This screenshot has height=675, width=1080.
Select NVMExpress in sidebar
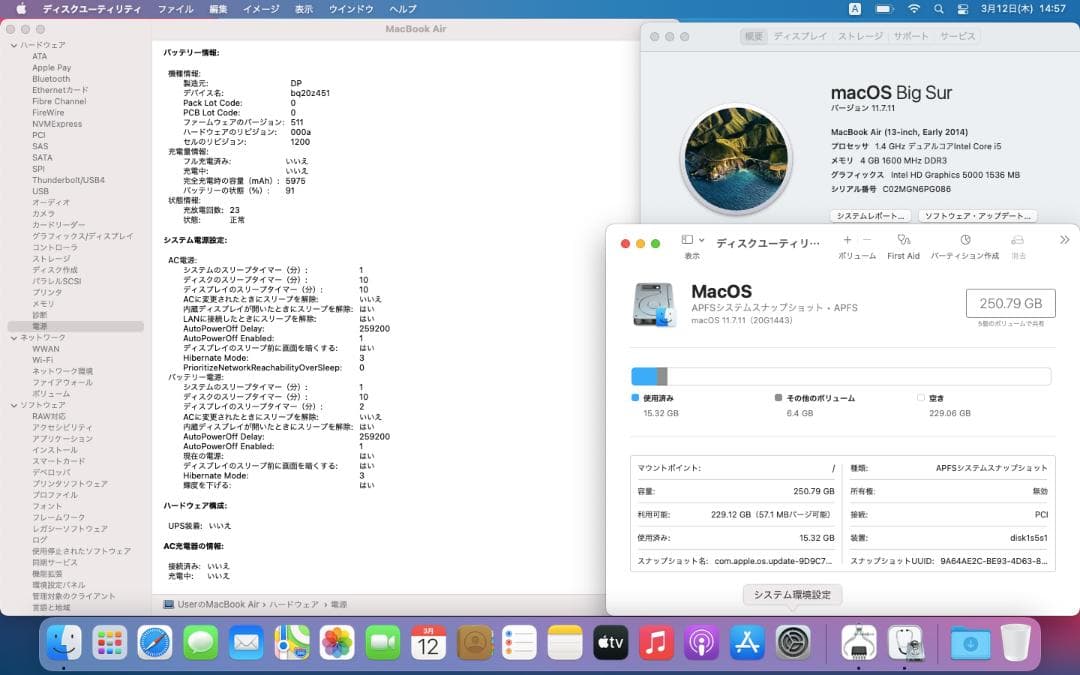[56, 124]
